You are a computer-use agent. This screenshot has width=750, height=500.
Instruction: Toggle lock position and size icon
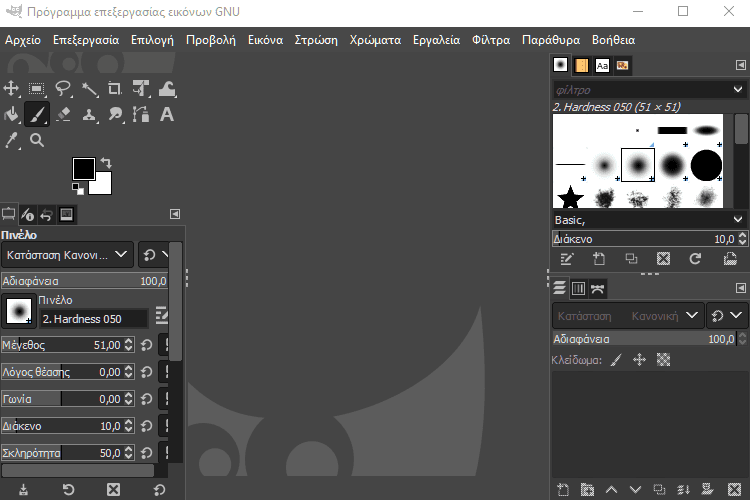pos(640,359)
